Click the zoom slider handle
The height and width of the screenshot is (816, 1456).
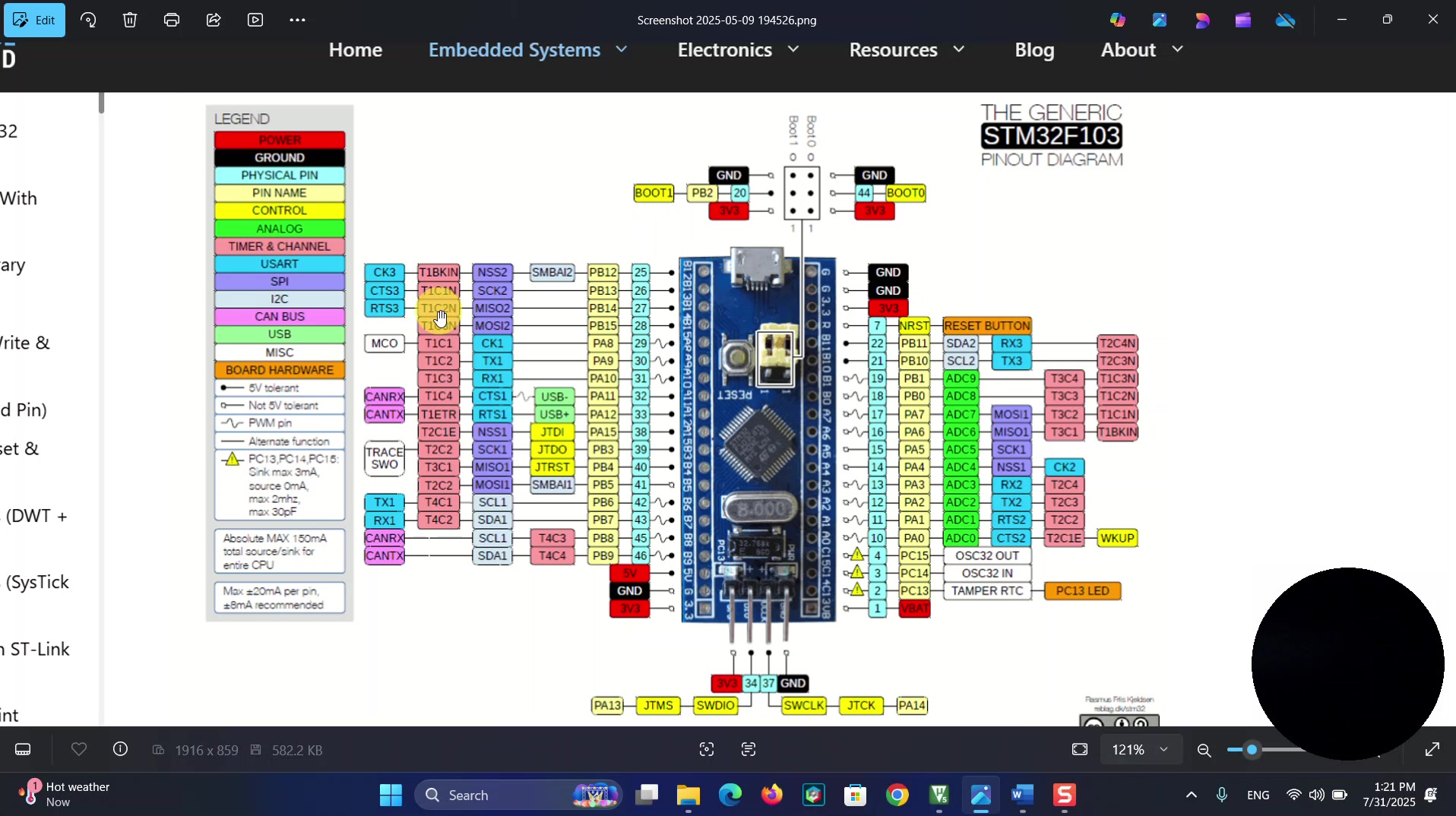(x=1252, y=750)
